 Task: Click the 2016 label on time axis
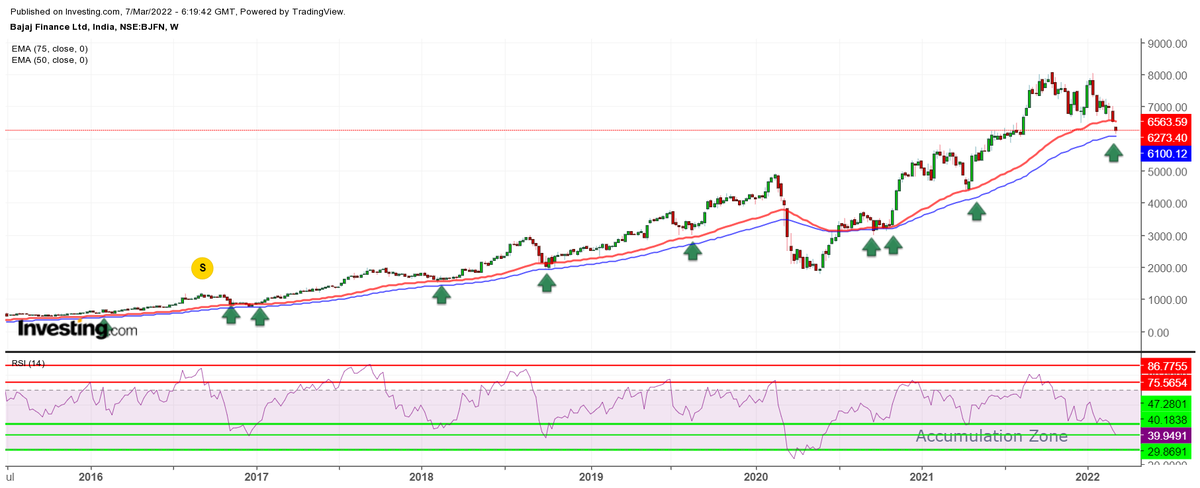(91, 476)
